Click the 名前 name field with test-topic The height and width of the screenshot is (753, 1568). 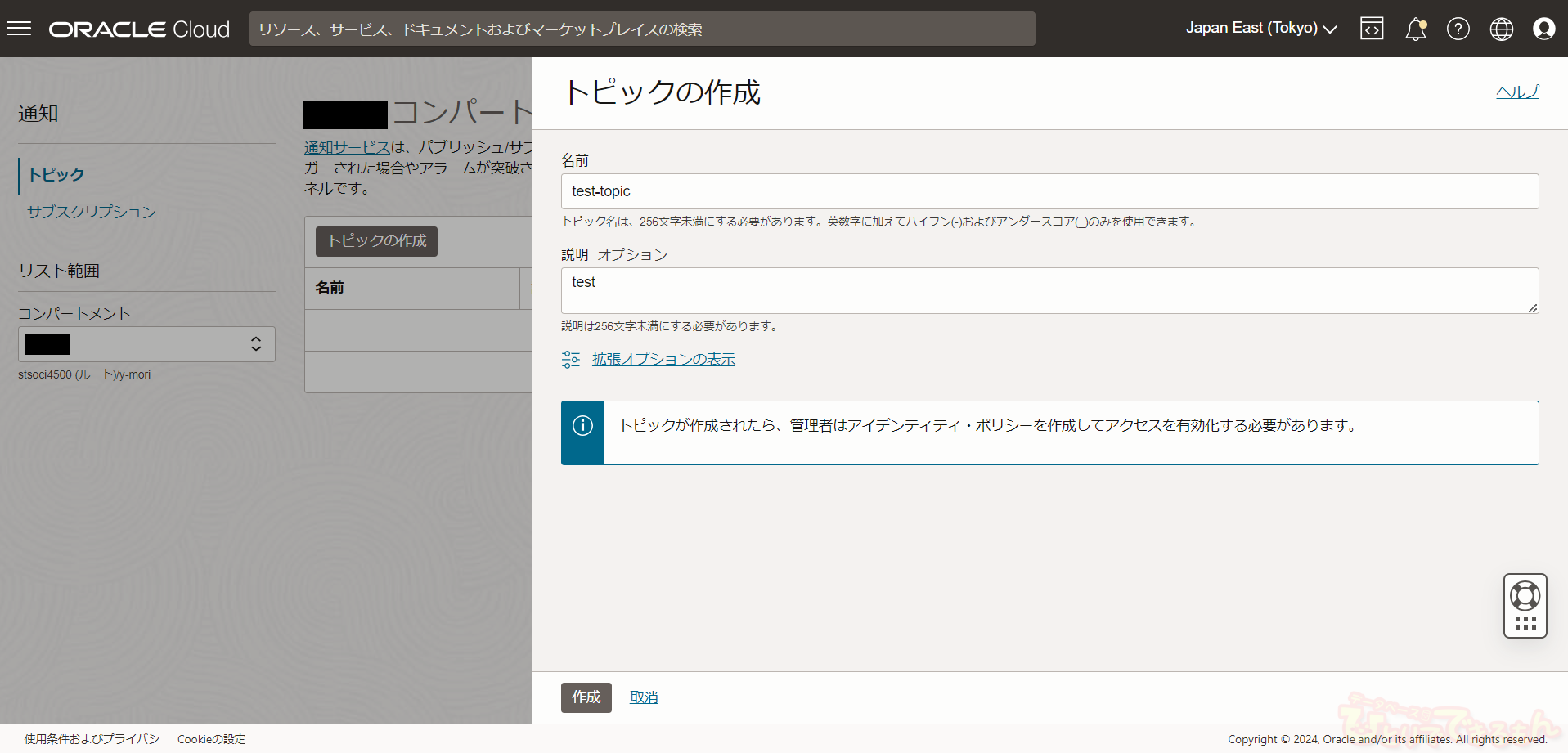click(x=1049, y=191)
